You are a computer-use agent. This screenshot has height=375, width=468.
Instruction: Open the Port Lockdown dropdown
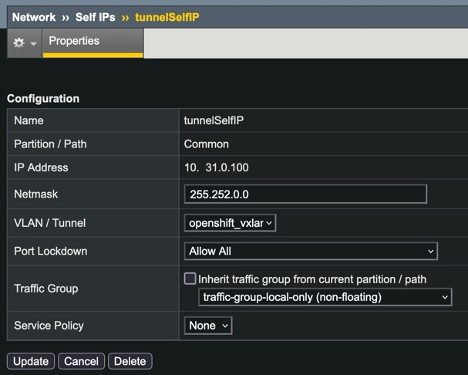point(311,251)
